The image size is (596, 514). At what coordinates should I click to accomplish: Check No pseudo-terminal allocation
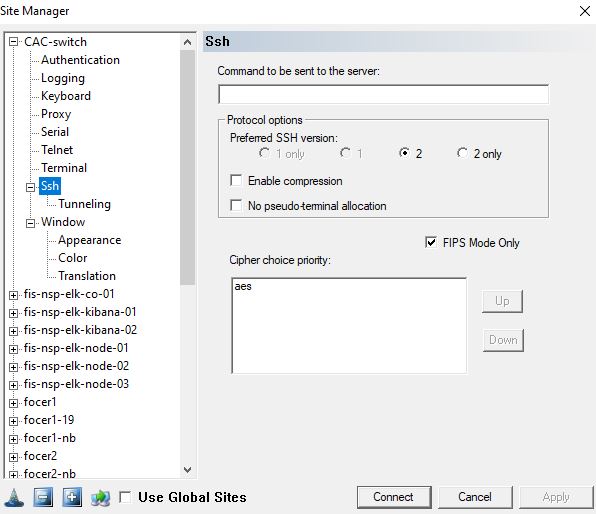click(x=236, y=205)
